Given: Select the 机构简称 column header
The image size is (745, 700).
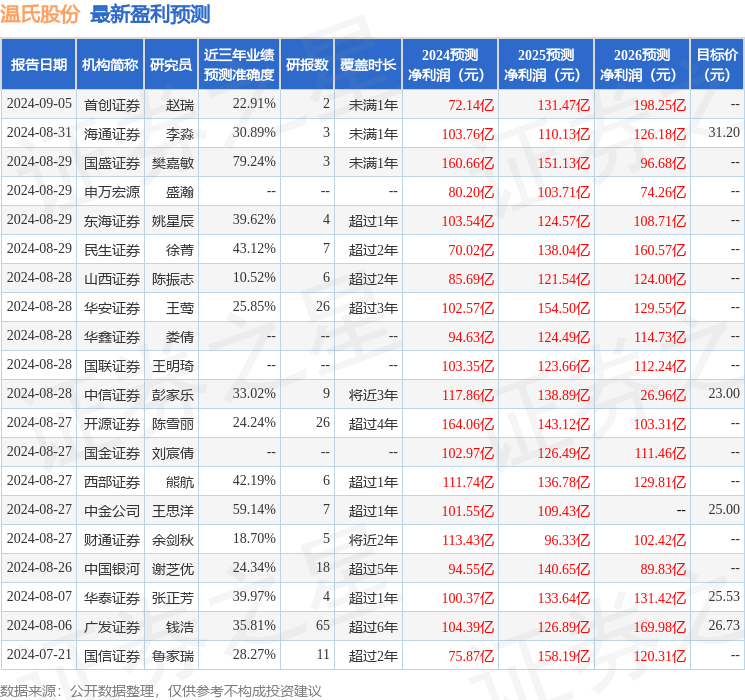Looking at the screenshot, I should tap(110, 65).
